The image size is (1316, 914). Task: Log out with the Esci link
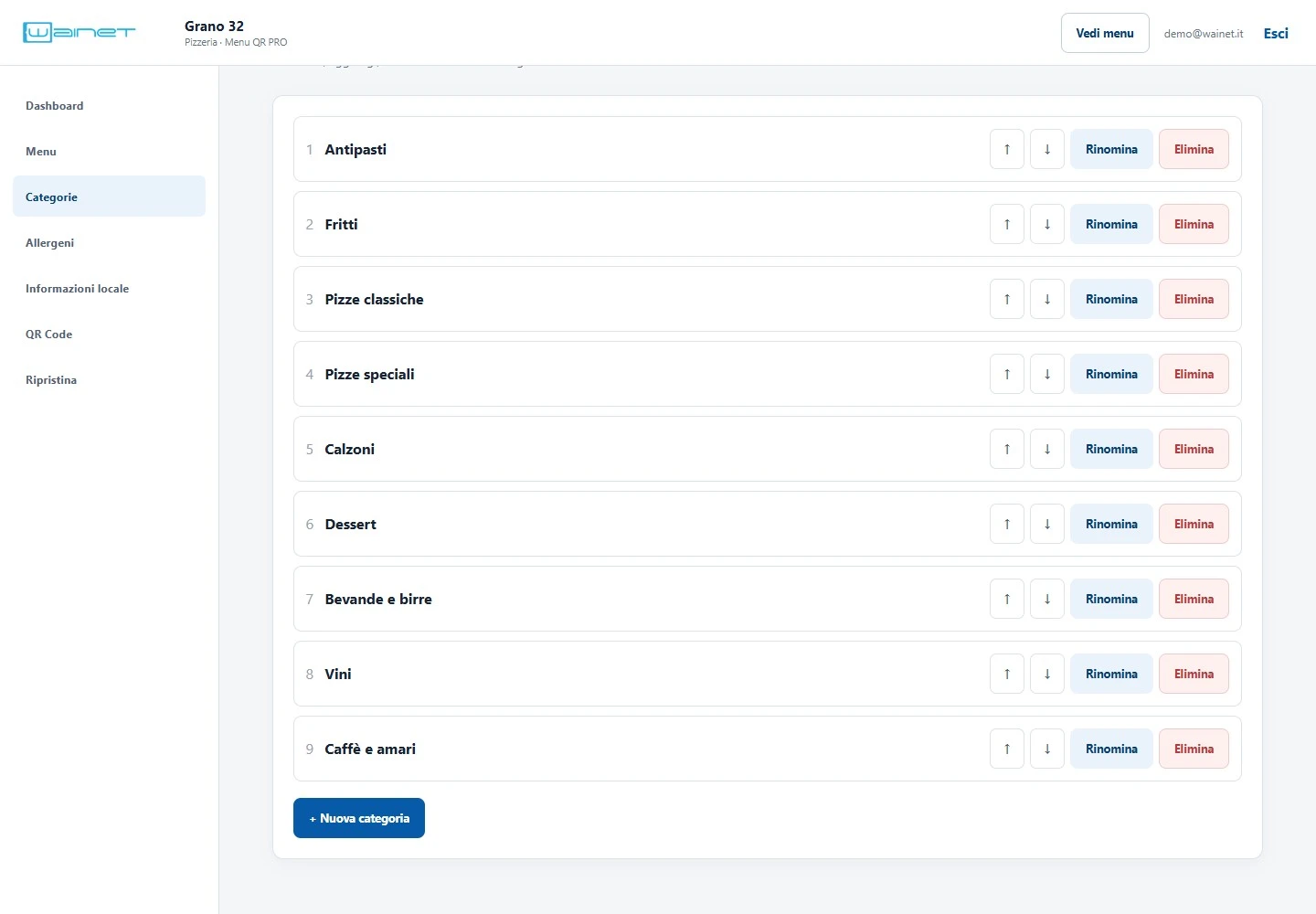(x=1276, y=33)
